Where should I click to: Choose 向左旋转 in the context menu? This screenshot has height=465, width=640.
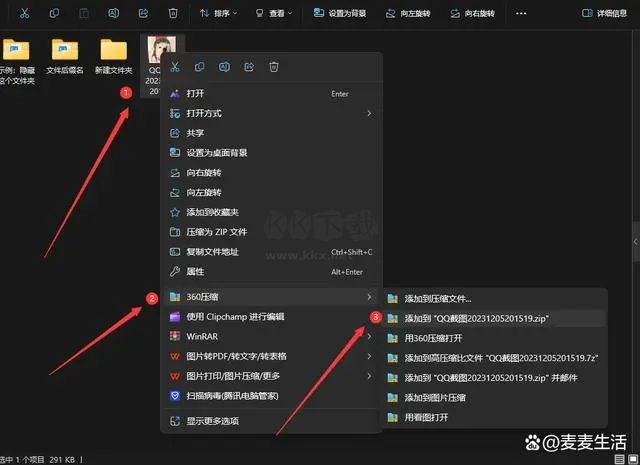point(271,192)
